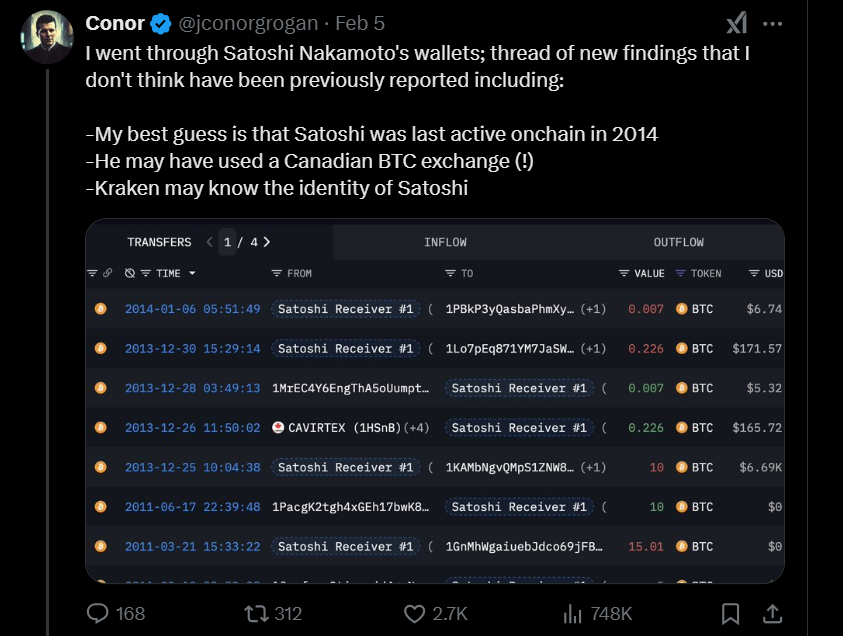The width and height of the screenshot is (843, 636).
Task: Expand the TIME column sort dropdown
Action: click(x=192, y=273)
